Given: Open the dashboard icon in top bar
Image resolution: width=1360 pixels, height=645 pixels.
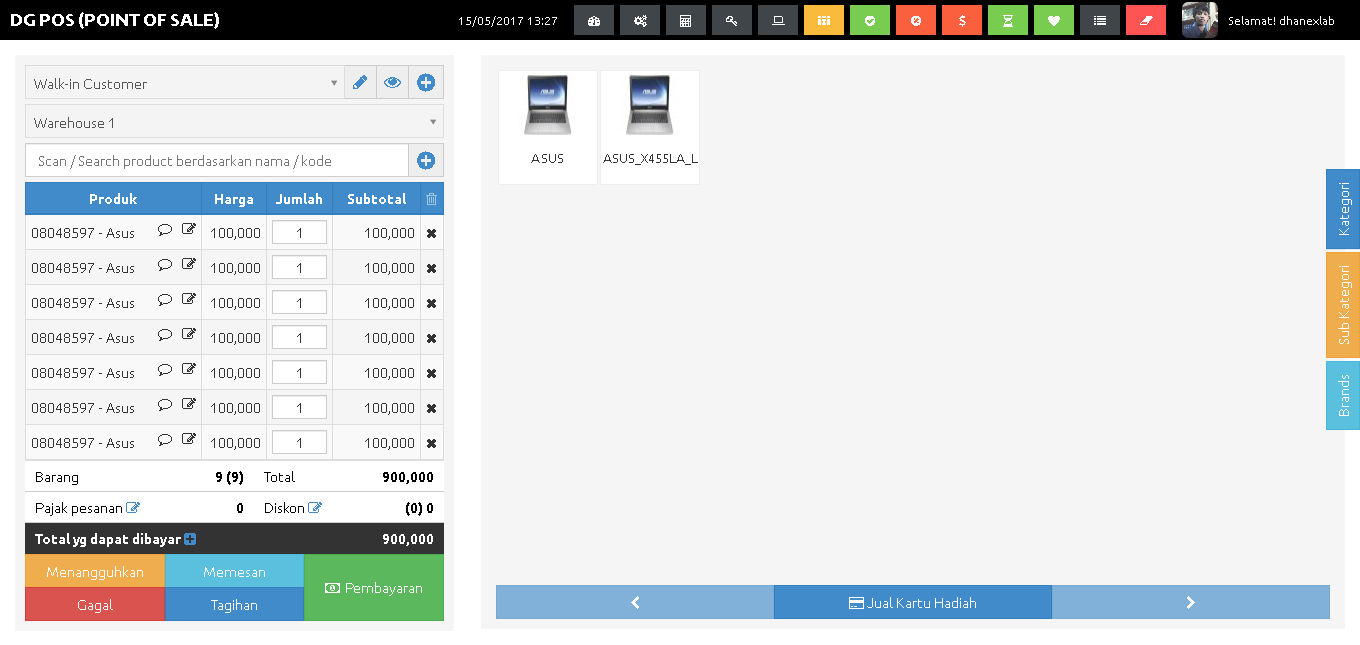Looking at the screenshot, I should pos(594,20).
